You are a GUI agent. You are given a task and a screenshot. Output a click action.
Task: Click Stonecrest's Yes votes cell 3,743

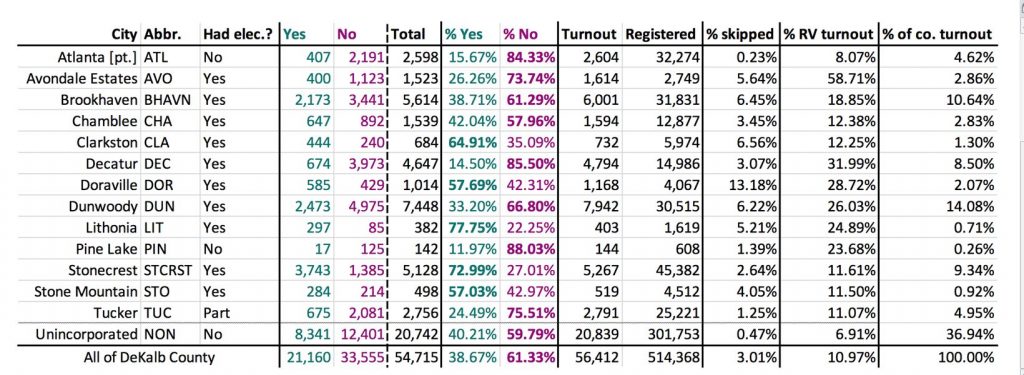[x=304, y=269]
